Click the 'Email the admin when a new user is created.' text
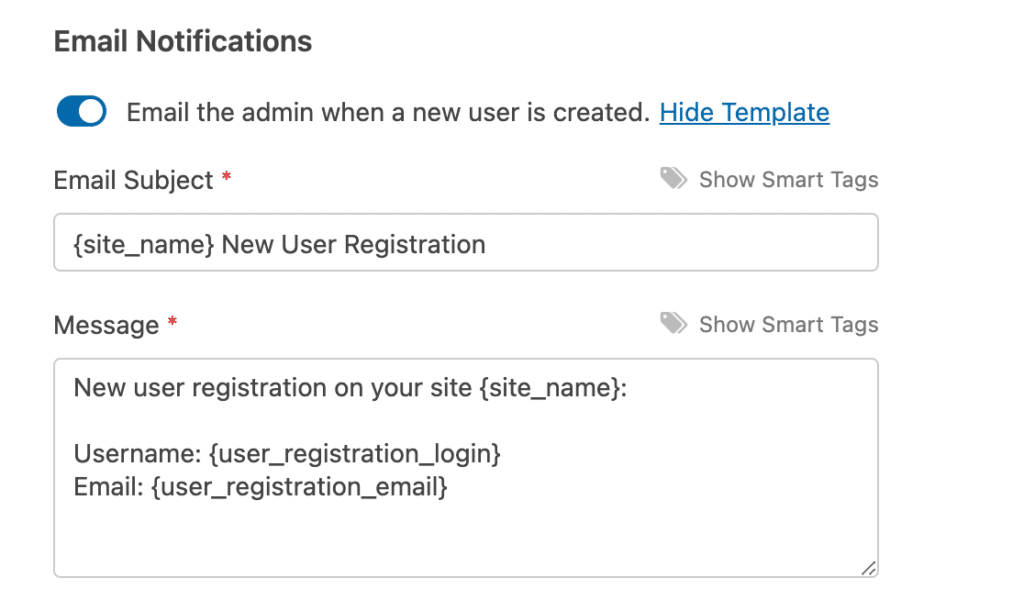This screenshot has height=611, width=1024. click(388, 112)
